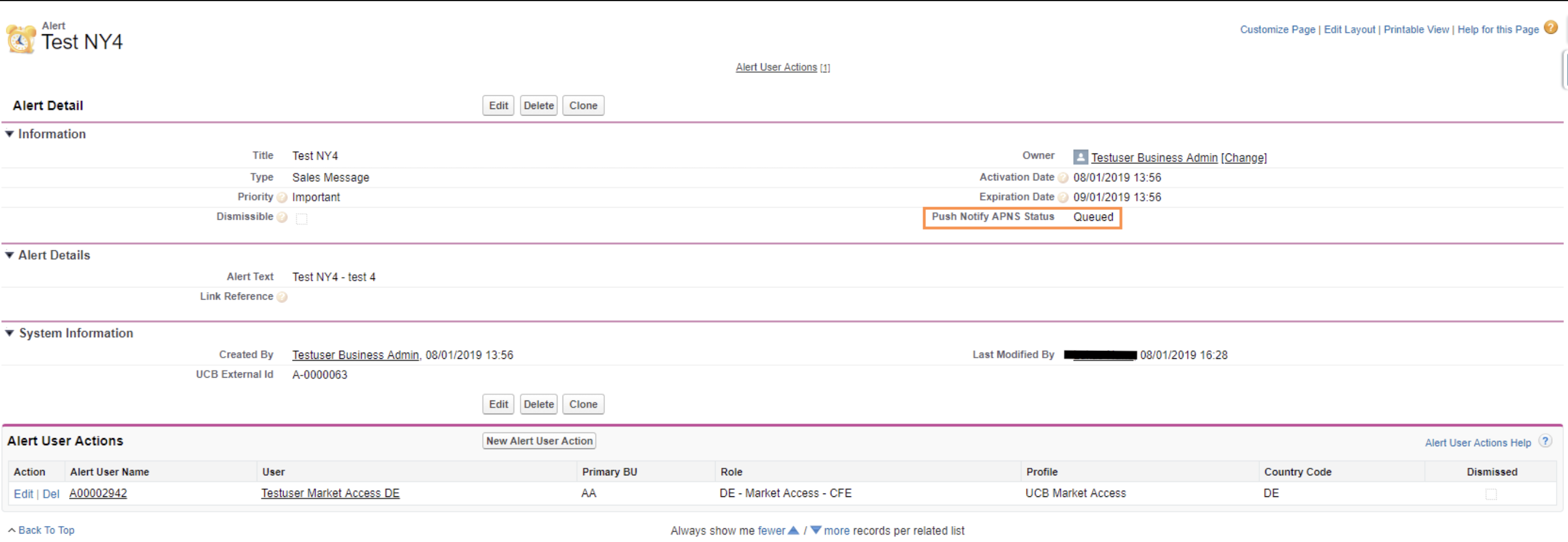Click New Alert User Action button
The width and height of the screenshot is (1568, 542).
coord(539,440)
